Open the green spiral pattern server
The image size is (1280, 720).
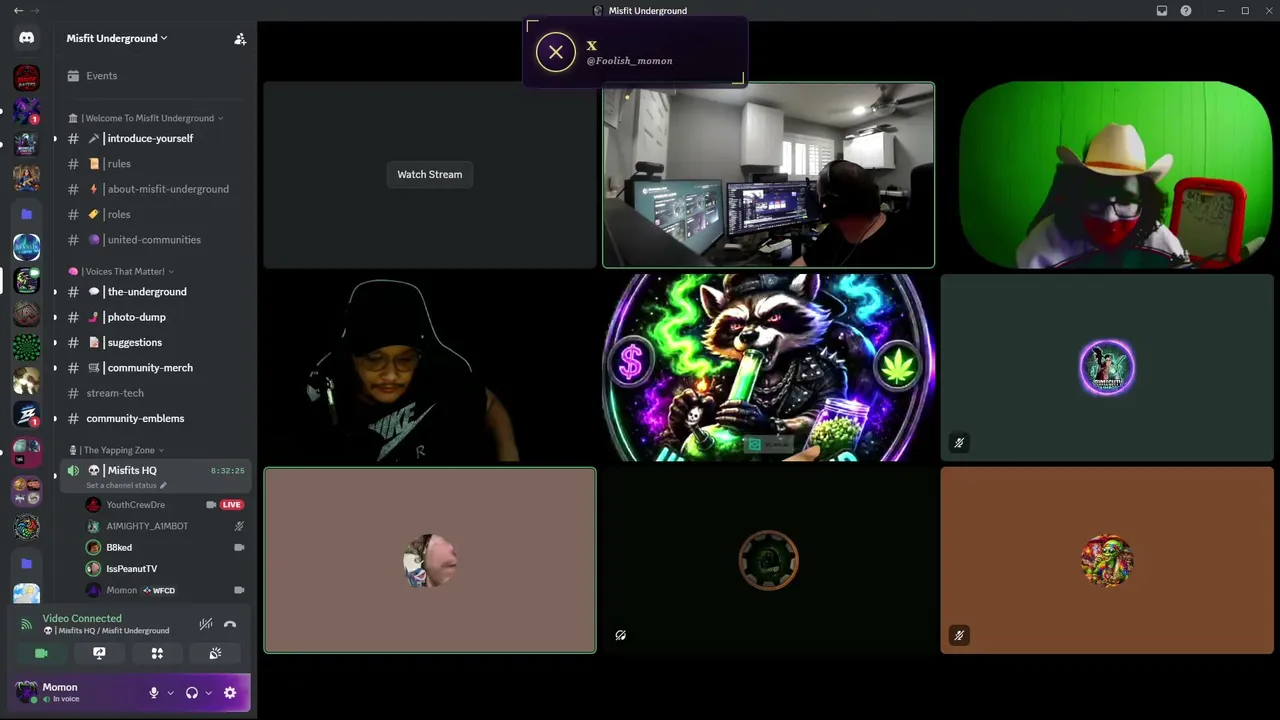point(27,347)
